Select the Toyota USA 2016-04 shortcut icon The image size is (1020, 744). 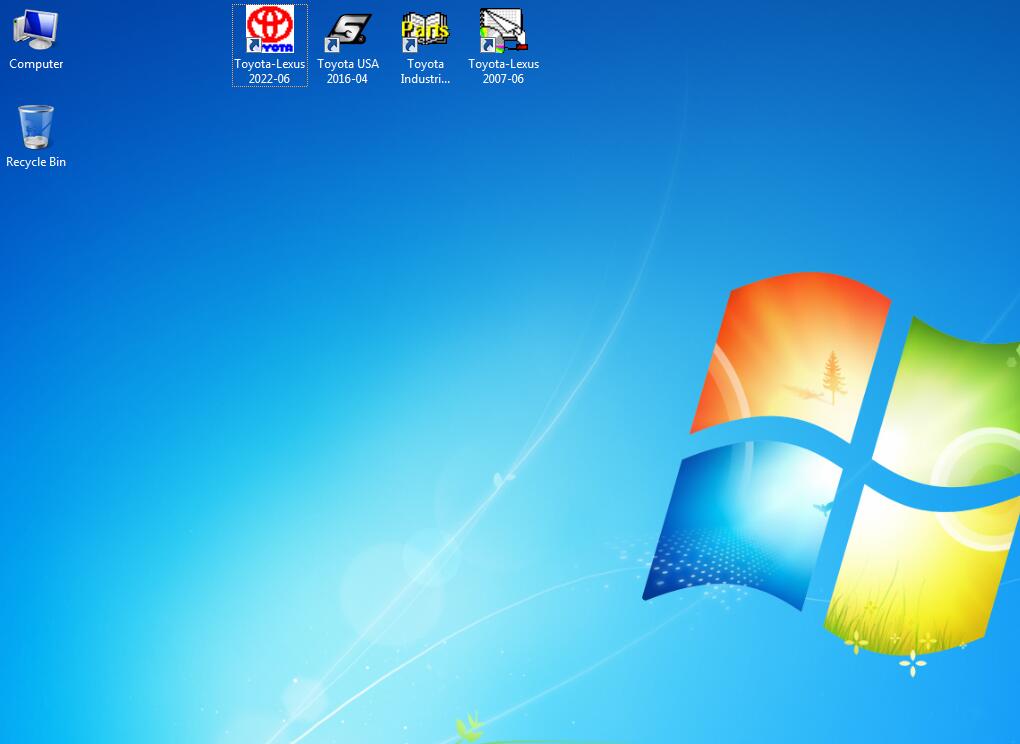point(348,33)
